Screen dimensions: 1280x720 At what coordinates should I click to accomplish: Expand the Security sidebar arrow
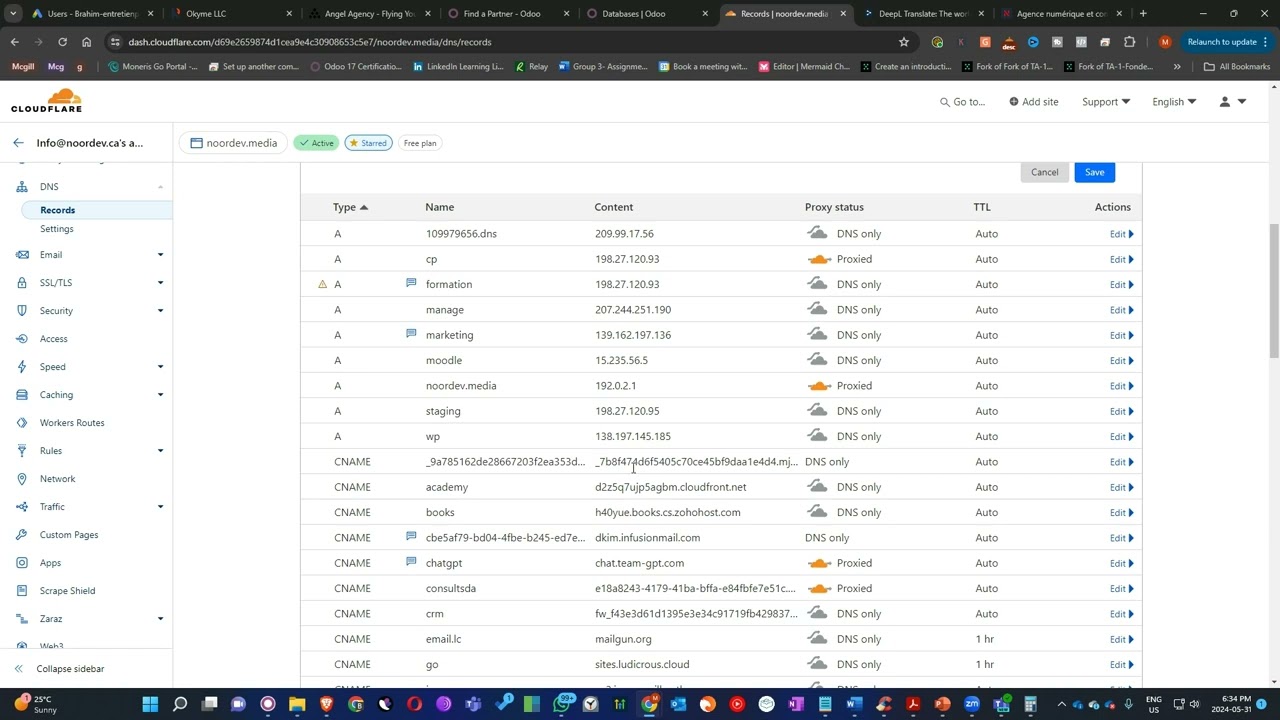pos(160,311)
